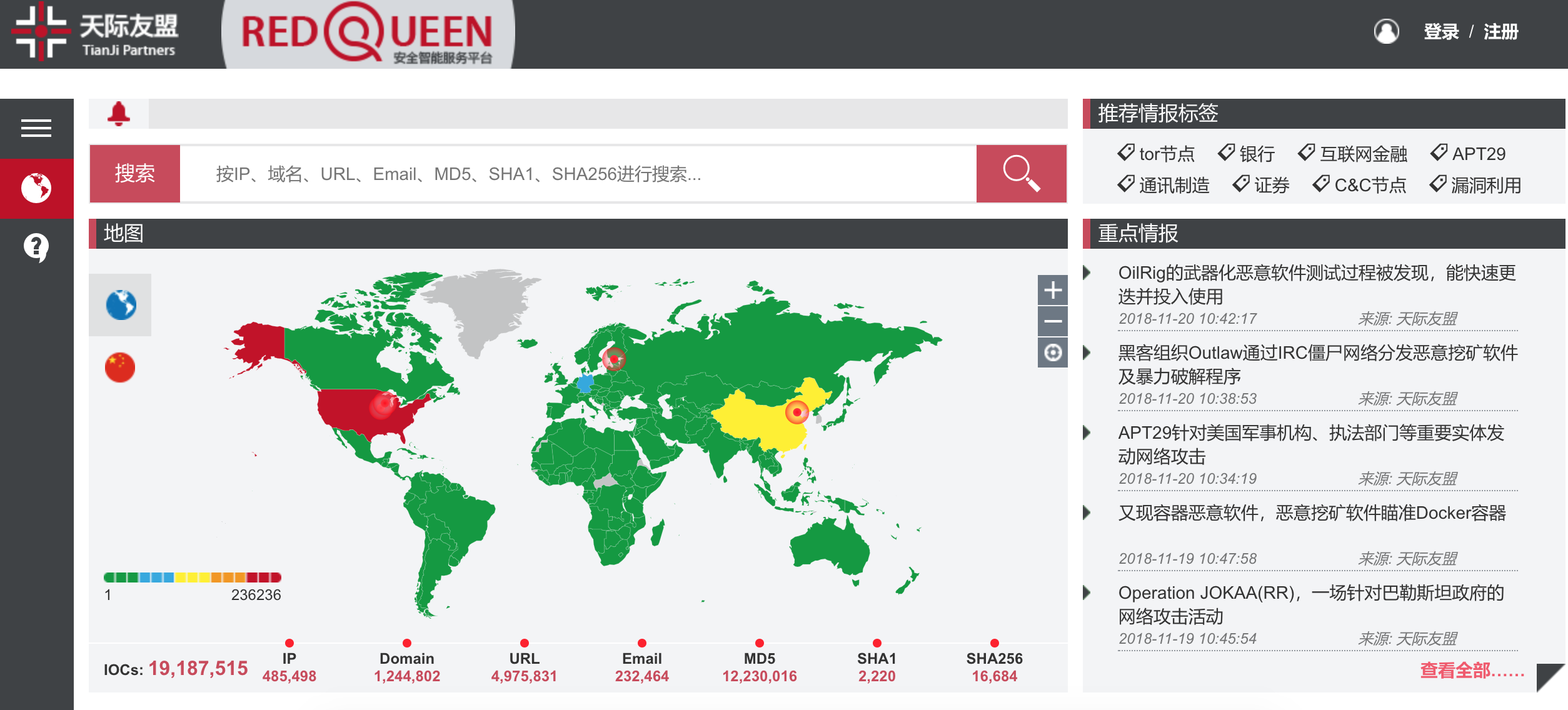Zoom in the map with the plus button
The height and width of the screenshot is (710, 1568).
coord(1053,290)
